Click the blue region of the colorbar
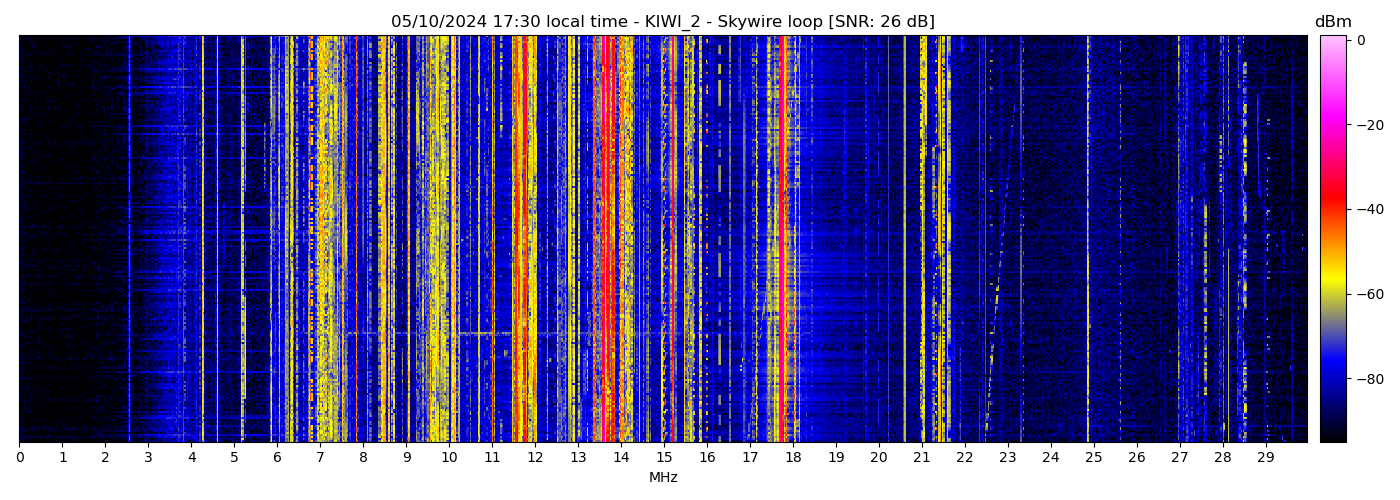The height and width of the screenshot is (500, 1400). click(1332, 375)
